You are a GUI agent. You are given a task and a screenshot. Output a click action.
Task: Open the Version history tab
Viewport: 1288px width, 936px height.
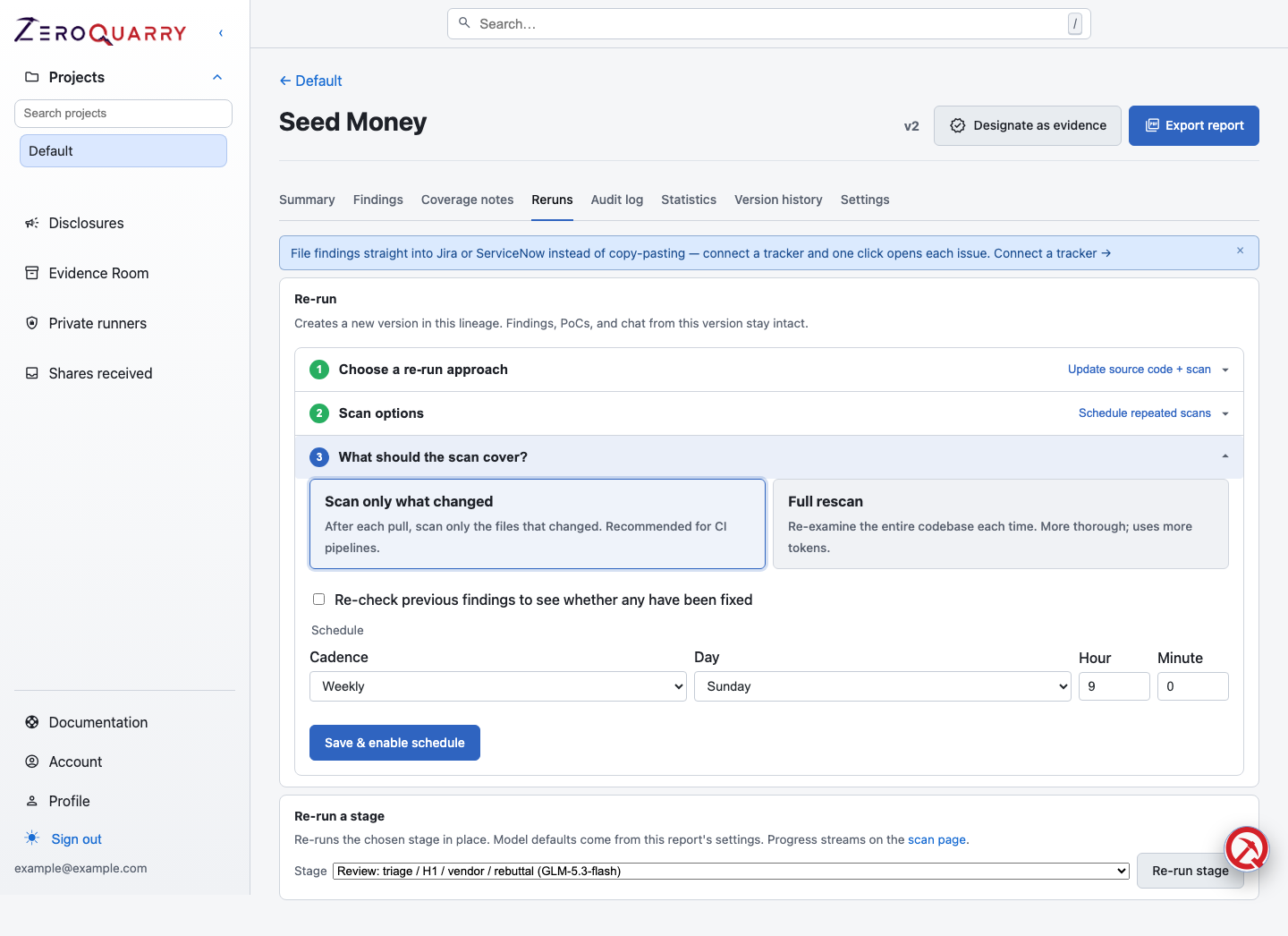pos(778,200)
